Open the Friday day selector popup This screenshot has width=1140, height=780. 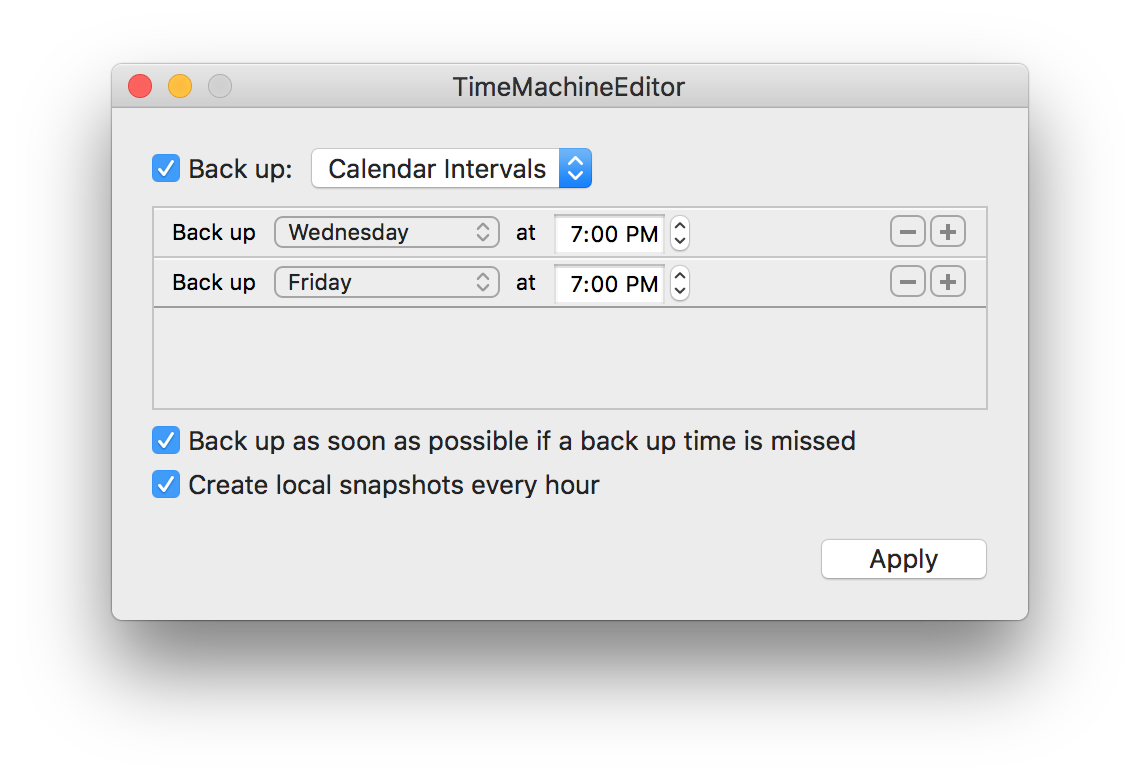point(387,282)
